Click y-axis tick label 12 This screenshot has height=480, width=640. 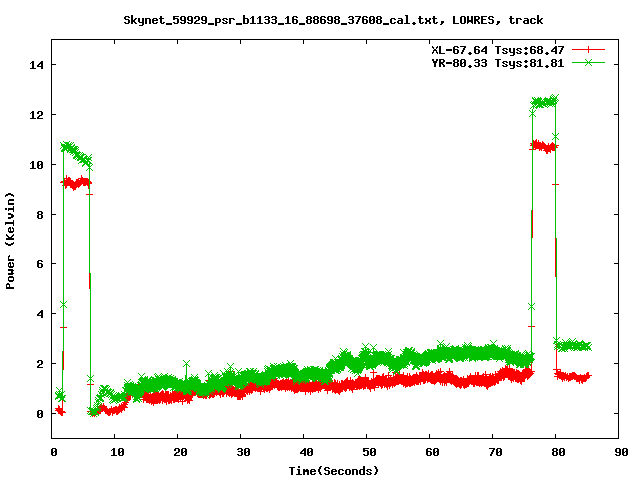(36, 115)
